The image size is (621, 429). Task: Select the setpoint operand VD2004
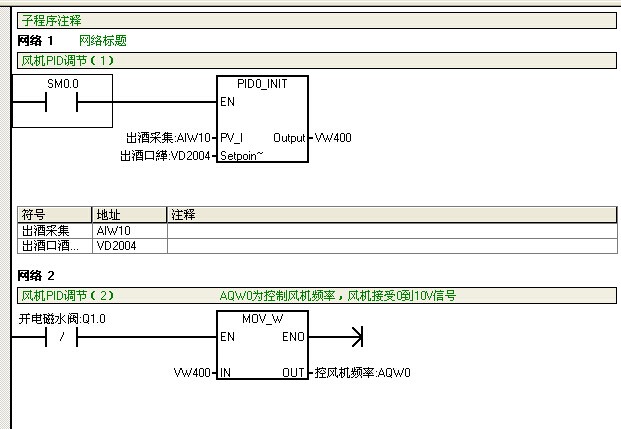click(x=165, y=156)
